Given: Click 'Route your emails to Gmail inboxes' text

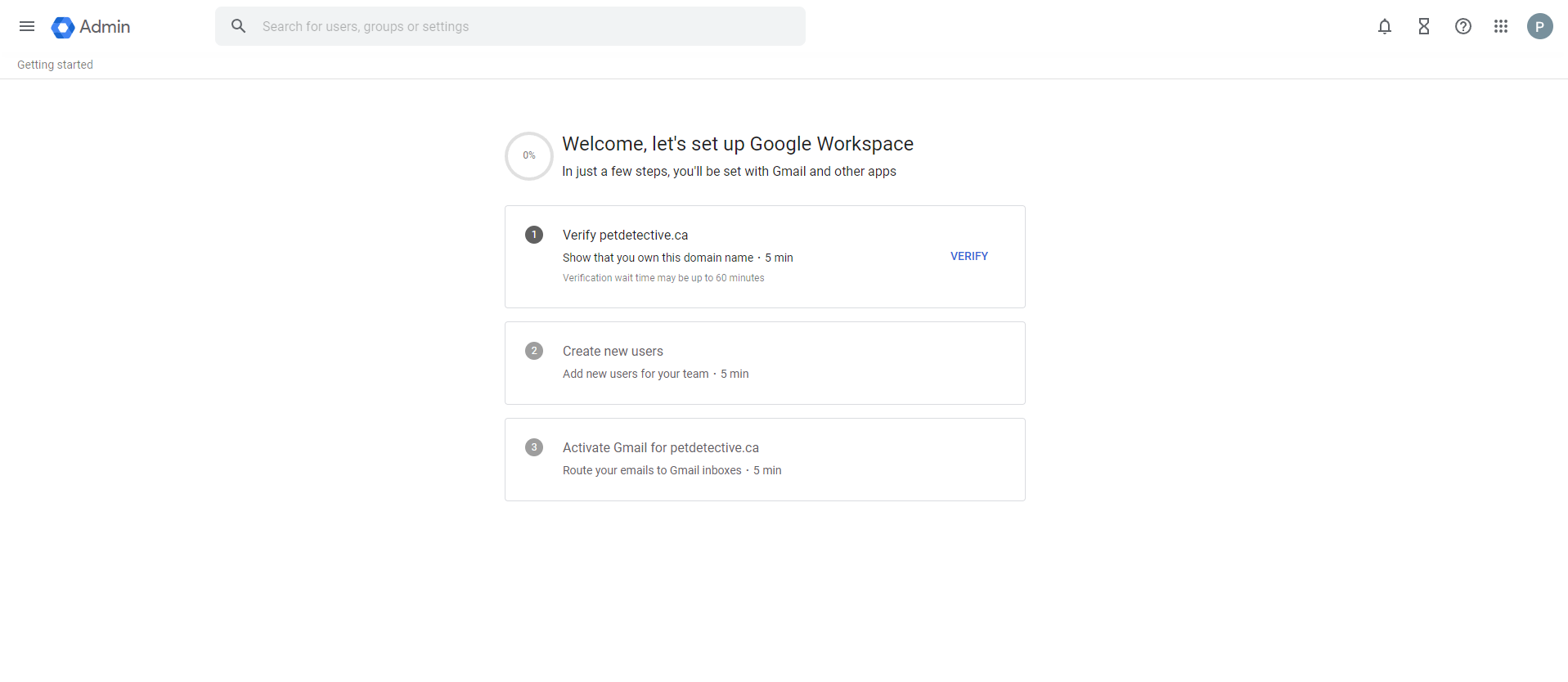Looking at the screenshot, I should [x=652, y=470].
